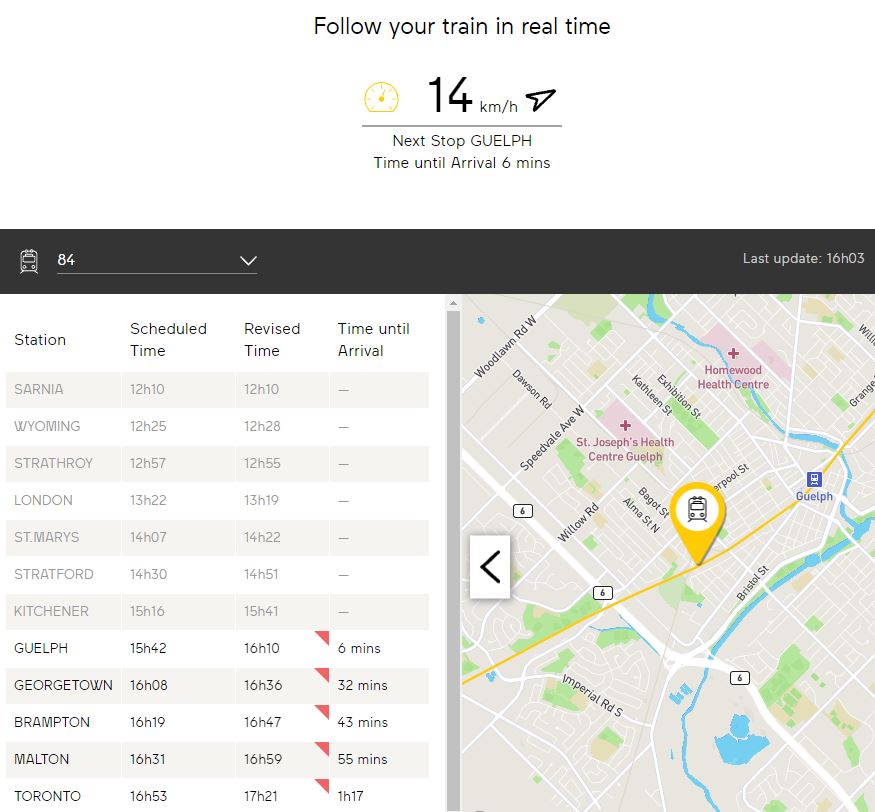Viewport: 875px width, 812px height.
Task: Select the GUELPH station row
Action: [x=217, y=648]
